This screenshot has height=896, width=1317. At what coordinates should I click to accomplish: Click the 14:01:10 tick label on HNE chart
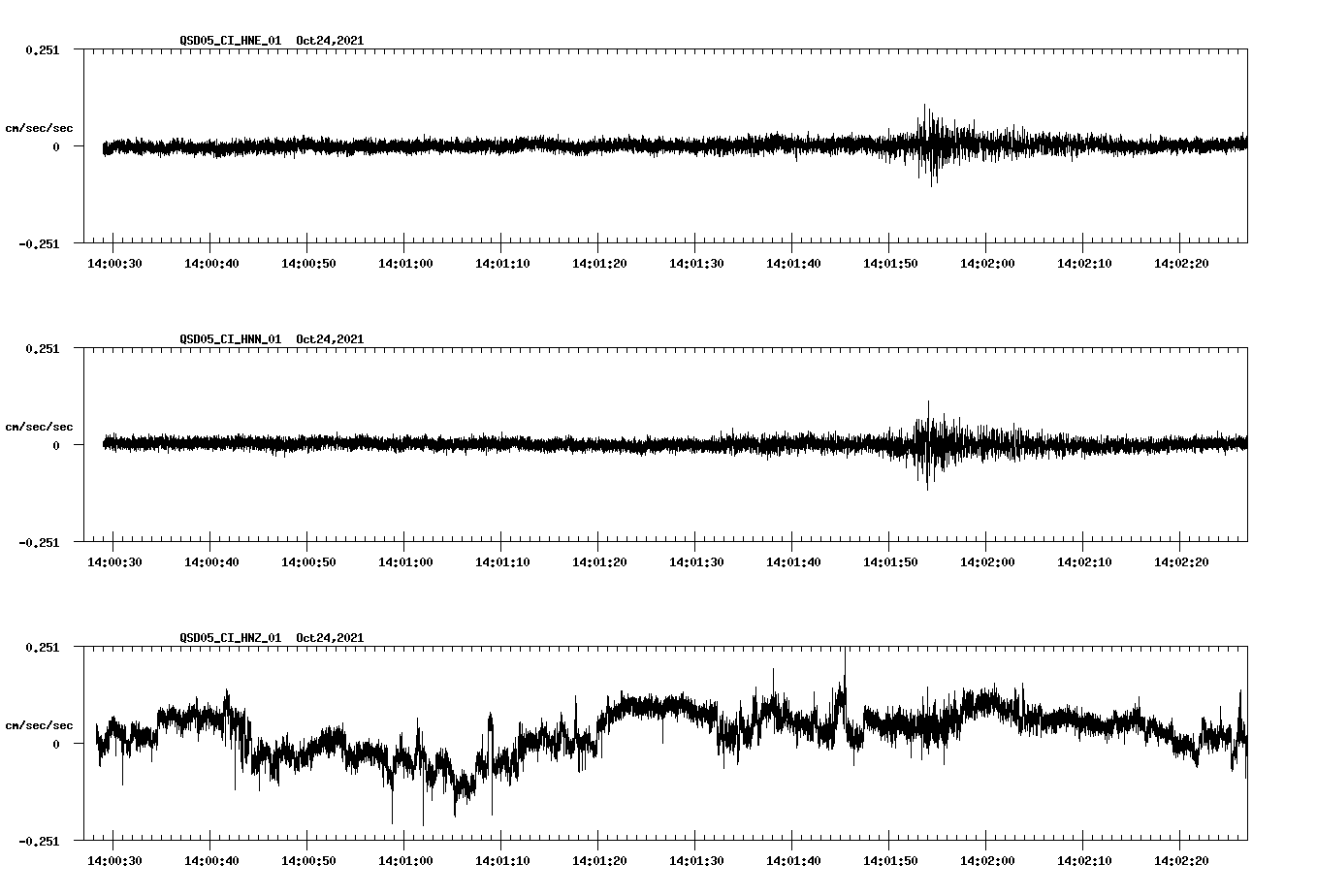(x=502, y=264)
